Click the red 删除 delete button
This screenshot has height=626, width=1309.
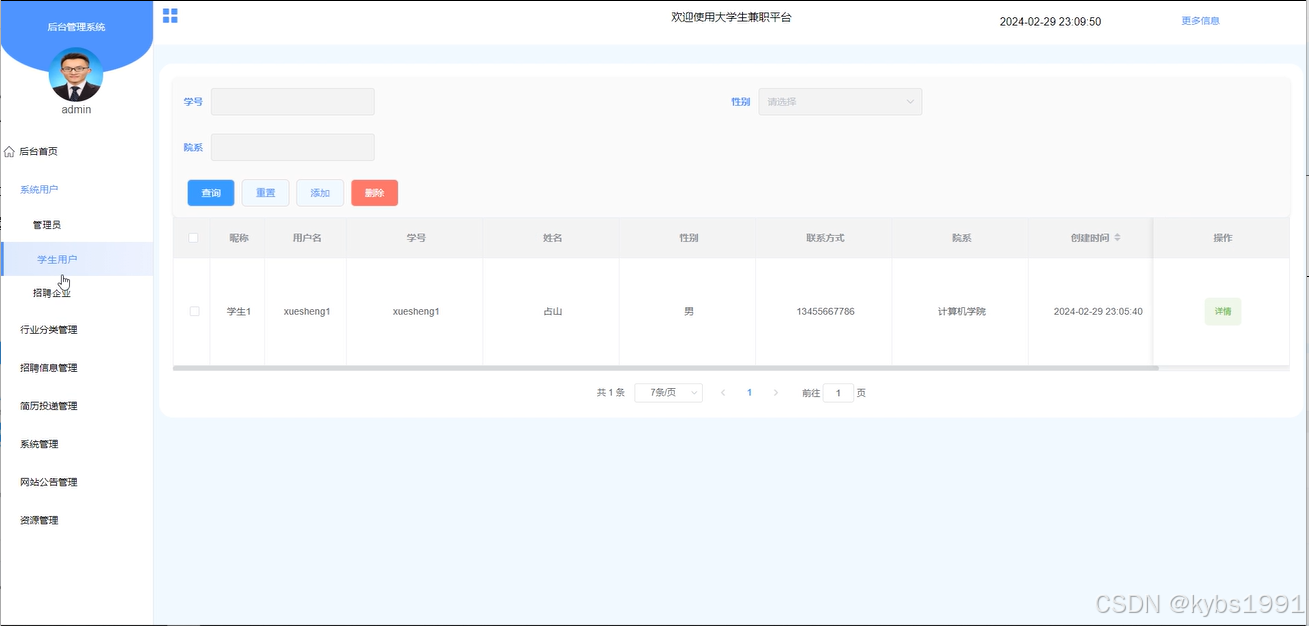(x=374, y=193)
